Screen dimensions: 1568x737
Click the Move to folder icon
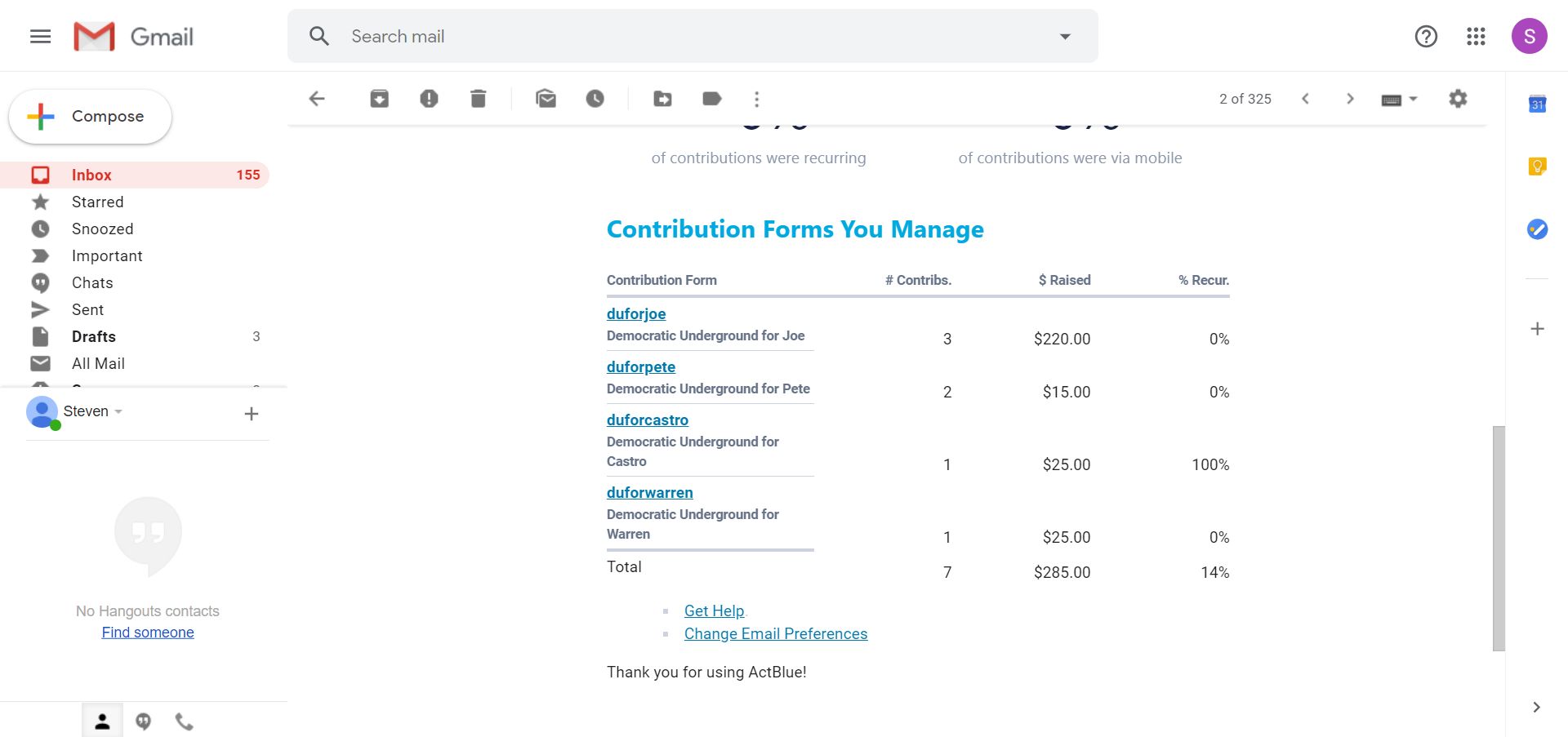pos(662,99)
